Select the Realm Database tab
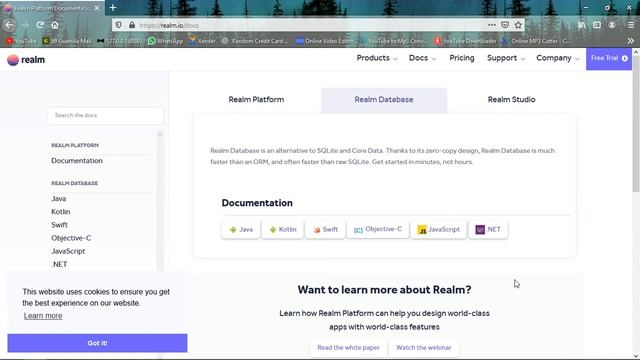The width and height of the screenshot is (640, 360). (x=384, y=100)
